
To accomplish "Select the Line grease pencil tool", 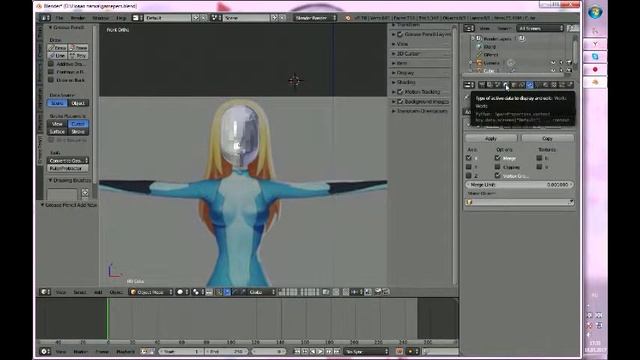I will [x=57, y=55].
